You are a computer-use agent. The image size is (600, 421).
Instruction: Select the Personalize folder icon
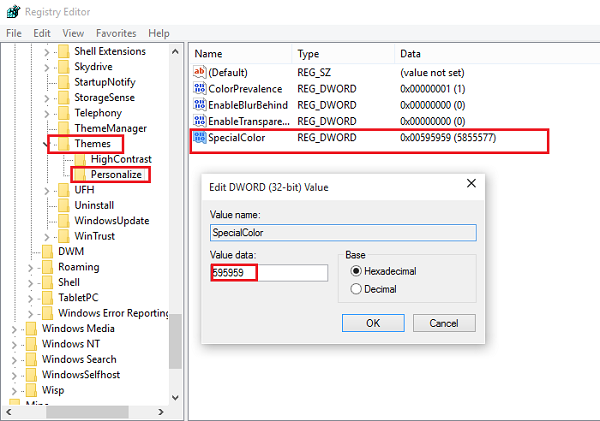[x=80, y=174]
